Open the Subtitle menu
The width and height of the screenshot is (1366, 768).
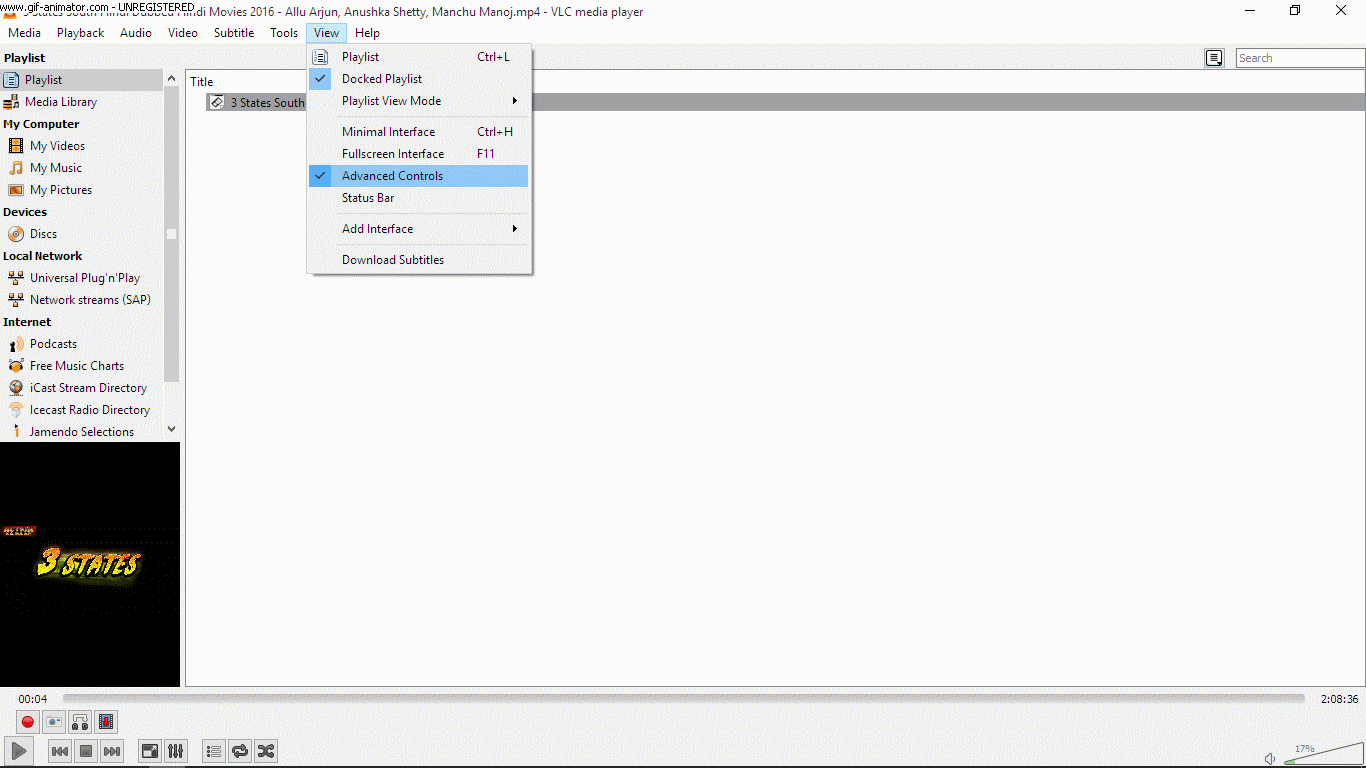(234, 33)
